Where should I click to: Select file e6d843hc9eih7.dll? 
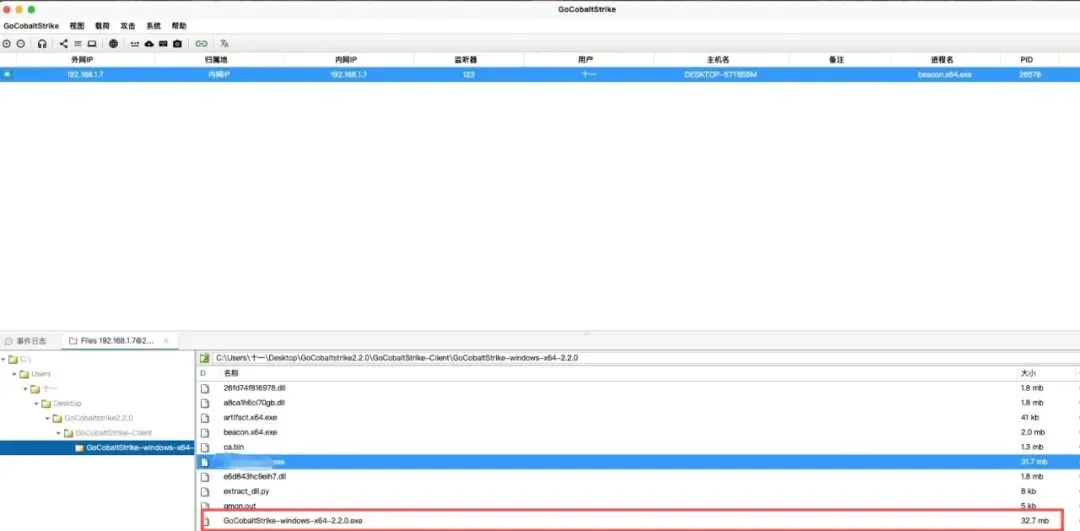[254, 477]
